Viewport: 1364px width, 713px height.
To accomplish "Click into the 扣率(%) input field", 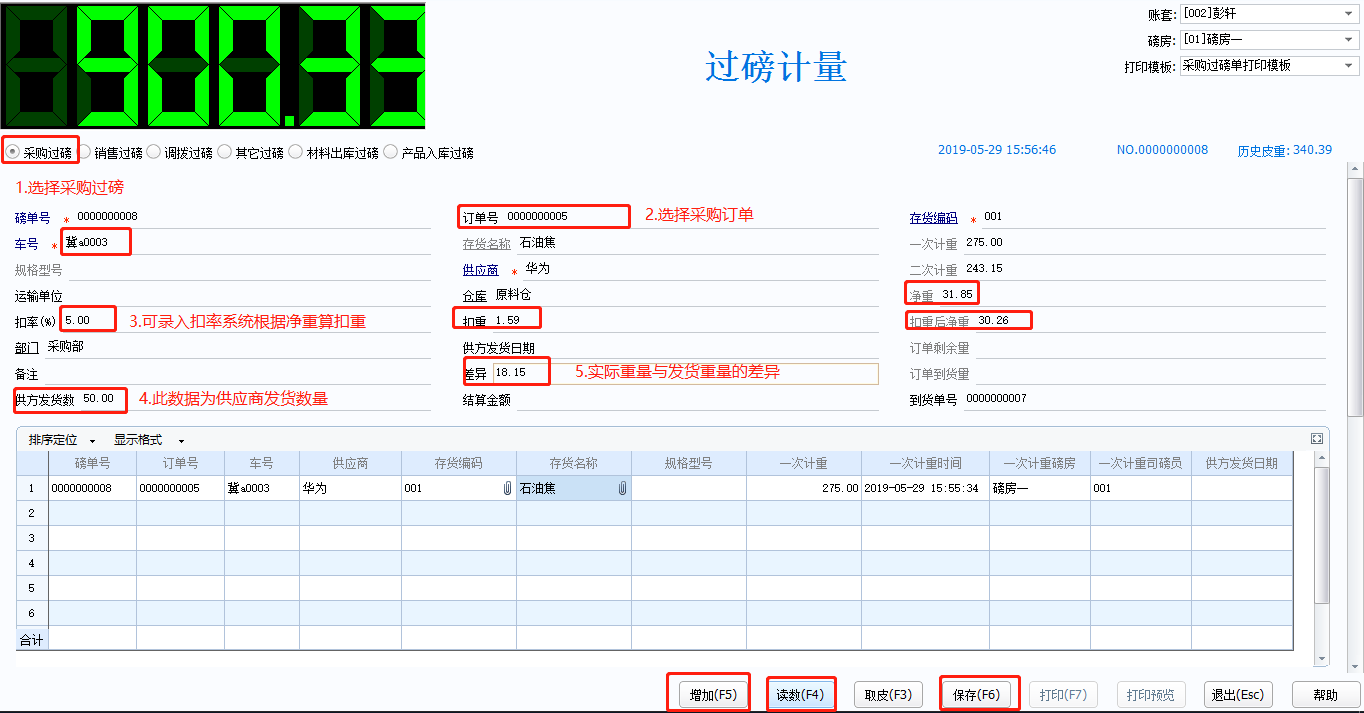I will (x=88, y=321).
